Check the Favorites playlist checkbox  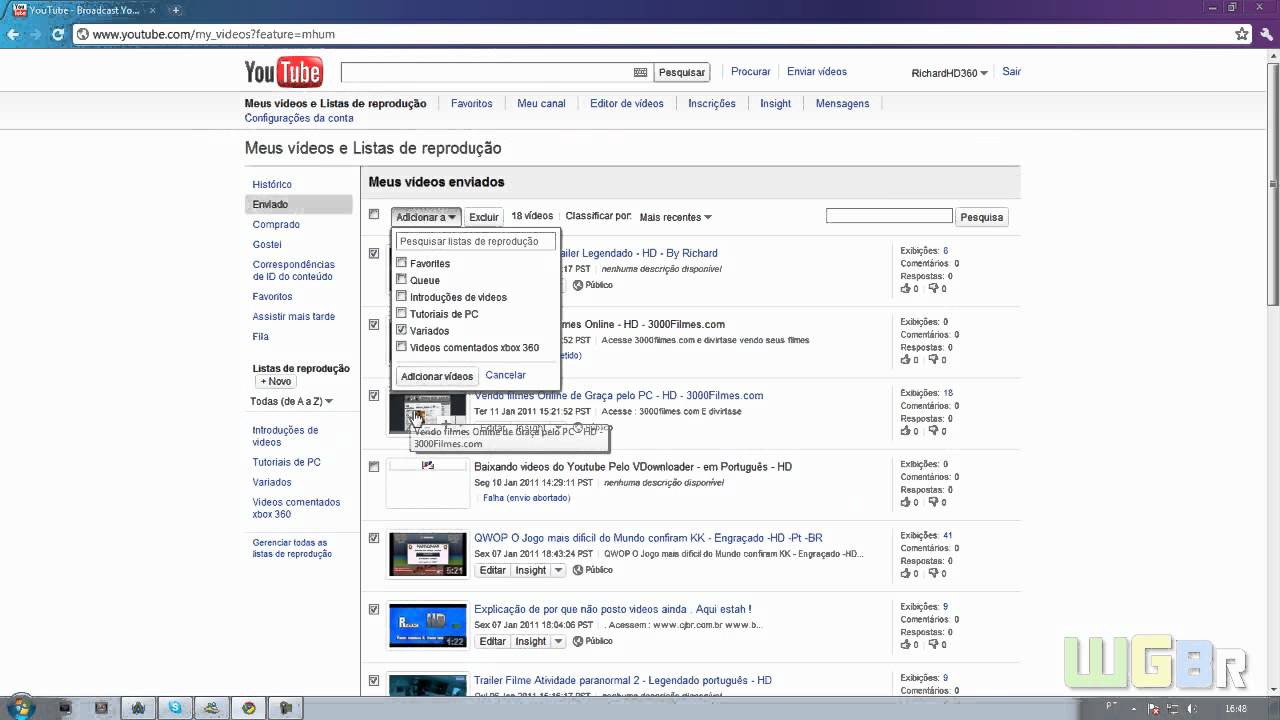pos(402,263)
